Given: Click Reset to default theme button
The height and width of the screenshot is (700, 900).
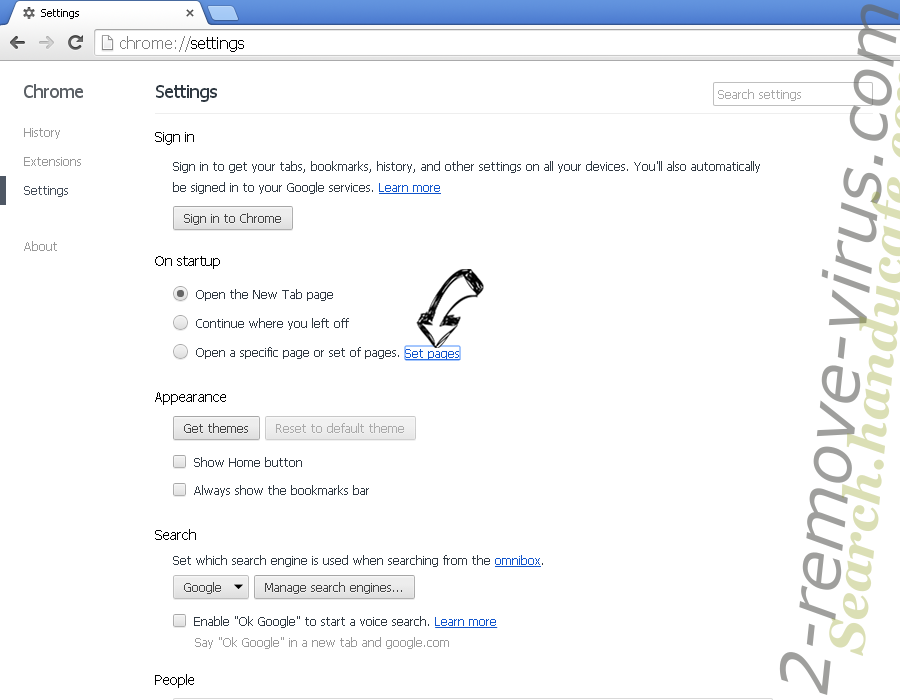Looking at the screenshot, I should pos(340,429).
